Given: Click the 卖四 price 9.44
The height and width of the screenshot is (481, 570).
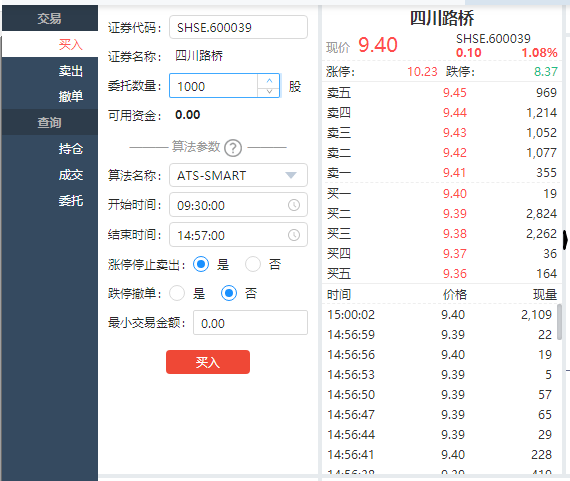Looking at the screenshot, I should [x=454, y=113].
